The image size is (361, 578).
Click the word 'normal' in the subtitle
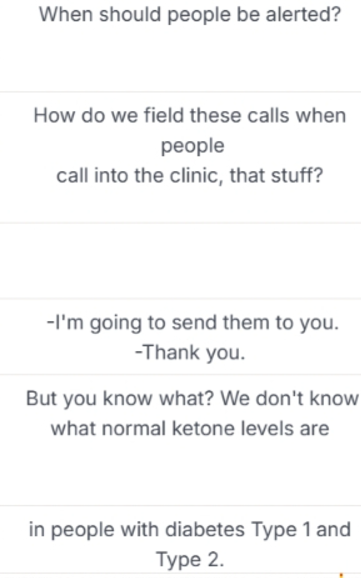pyautogui.click(x=134, y=429)
